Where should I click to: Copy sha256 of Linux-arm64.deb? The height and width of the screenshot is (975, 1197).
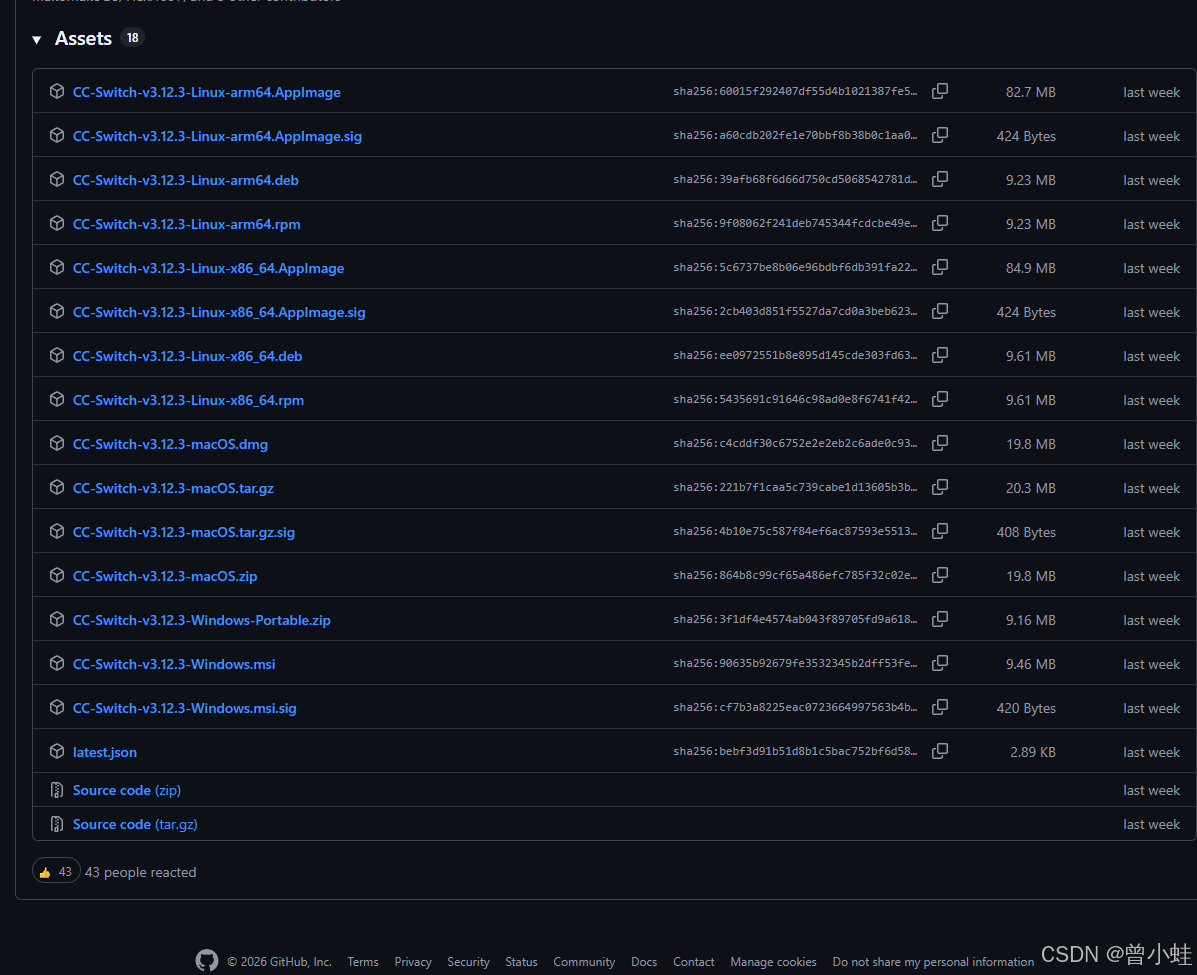point(940,179)
